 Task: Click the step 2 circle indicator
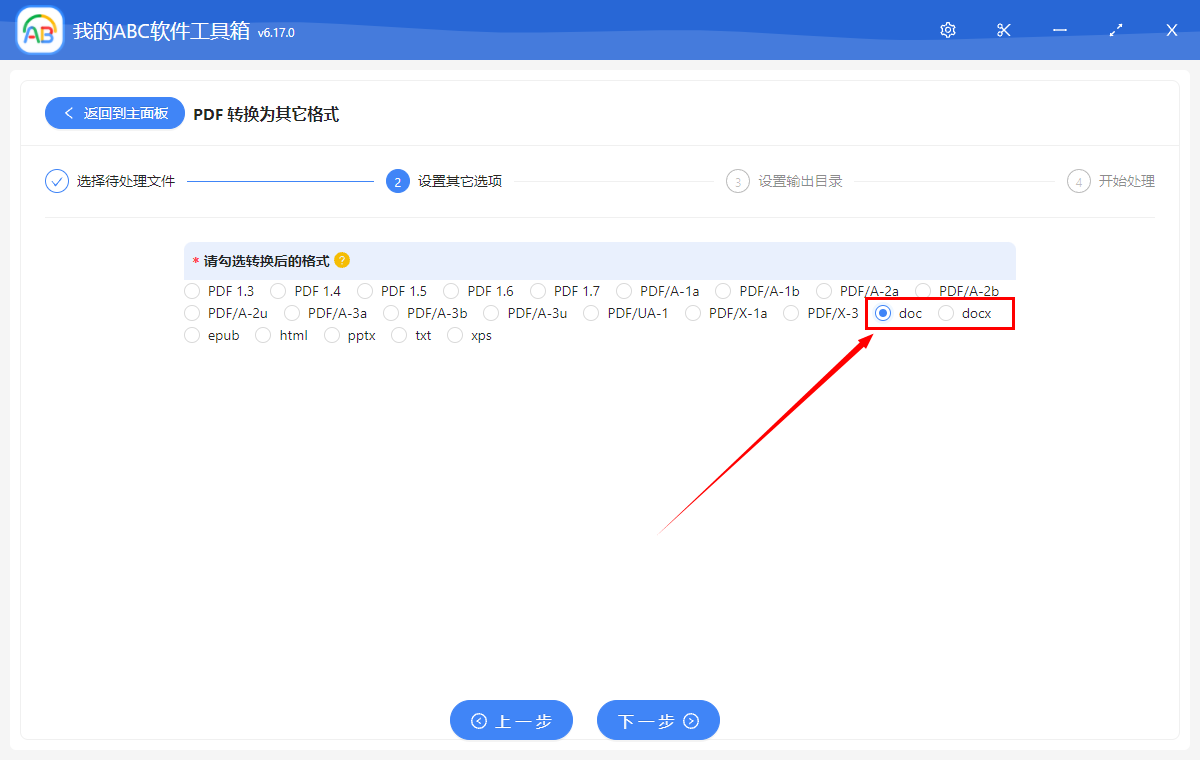pos(397,181)
